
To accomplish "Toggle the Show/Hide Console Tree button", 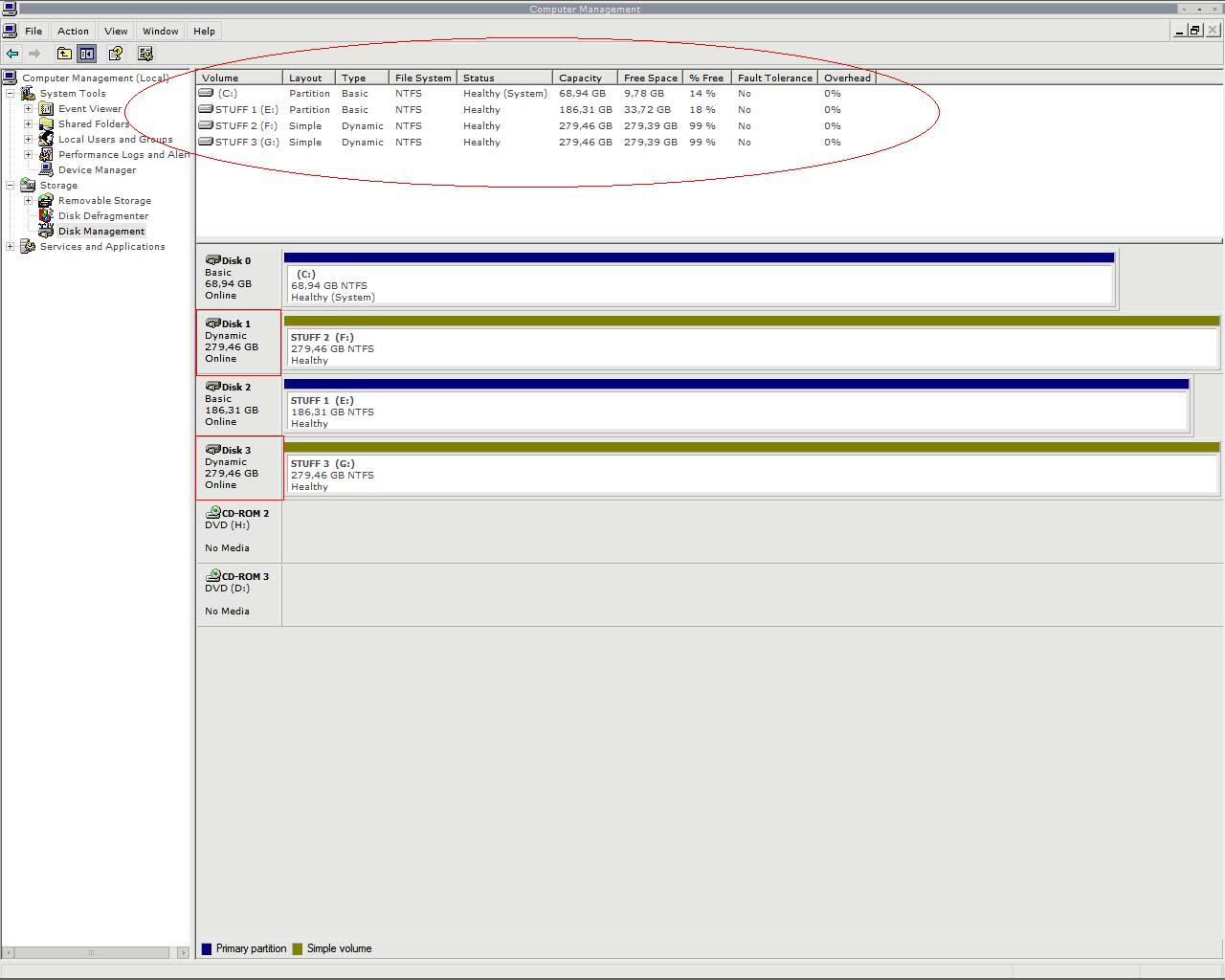I will tap(87, 54).
